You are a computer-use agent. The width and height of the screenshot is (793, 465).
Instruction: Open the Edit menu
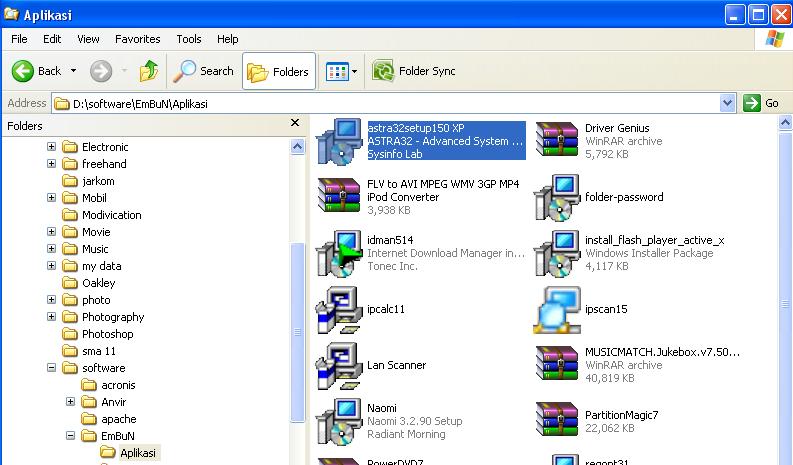[52, 39]
